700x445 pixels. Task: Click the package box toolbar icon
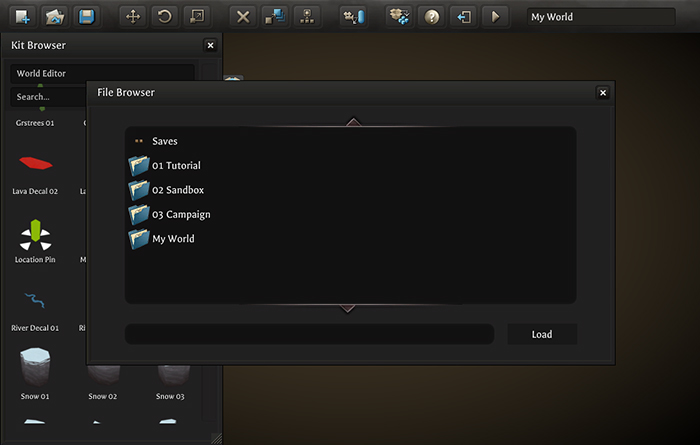pyautogui.click(x=400, y=17)
